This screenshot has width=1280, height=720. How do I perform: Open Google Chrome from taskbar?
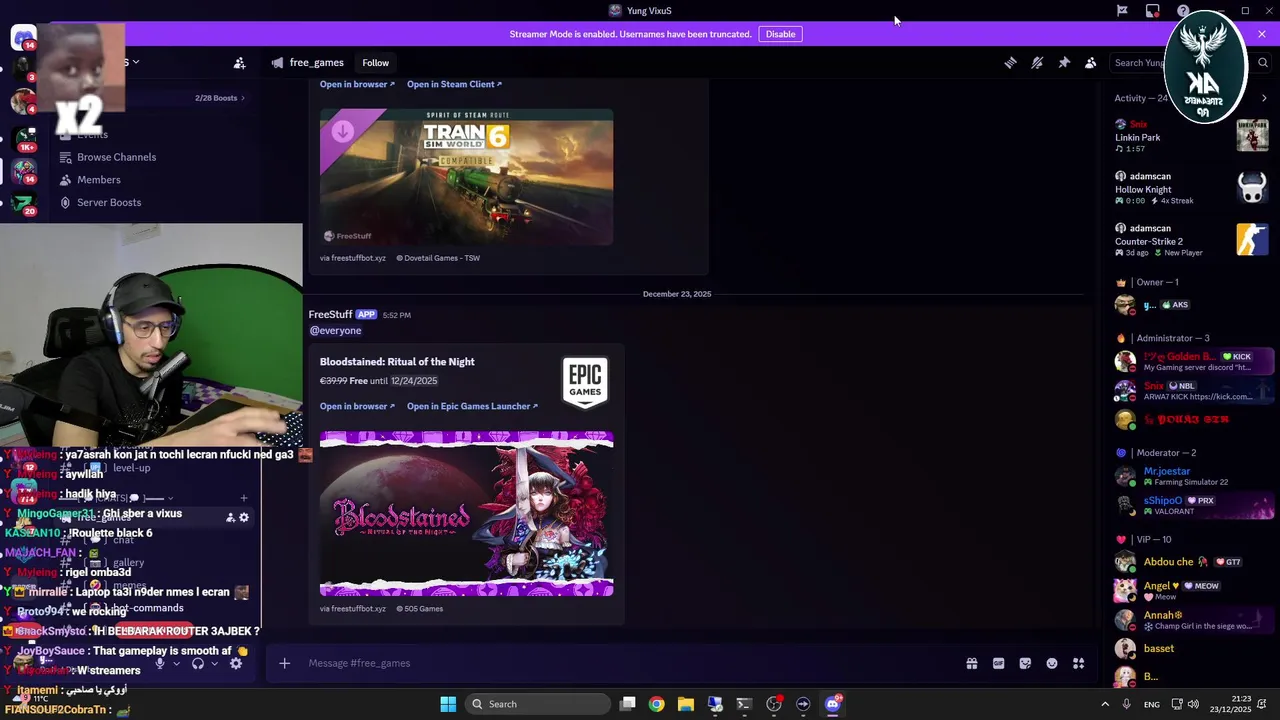(x=656, y=704)
